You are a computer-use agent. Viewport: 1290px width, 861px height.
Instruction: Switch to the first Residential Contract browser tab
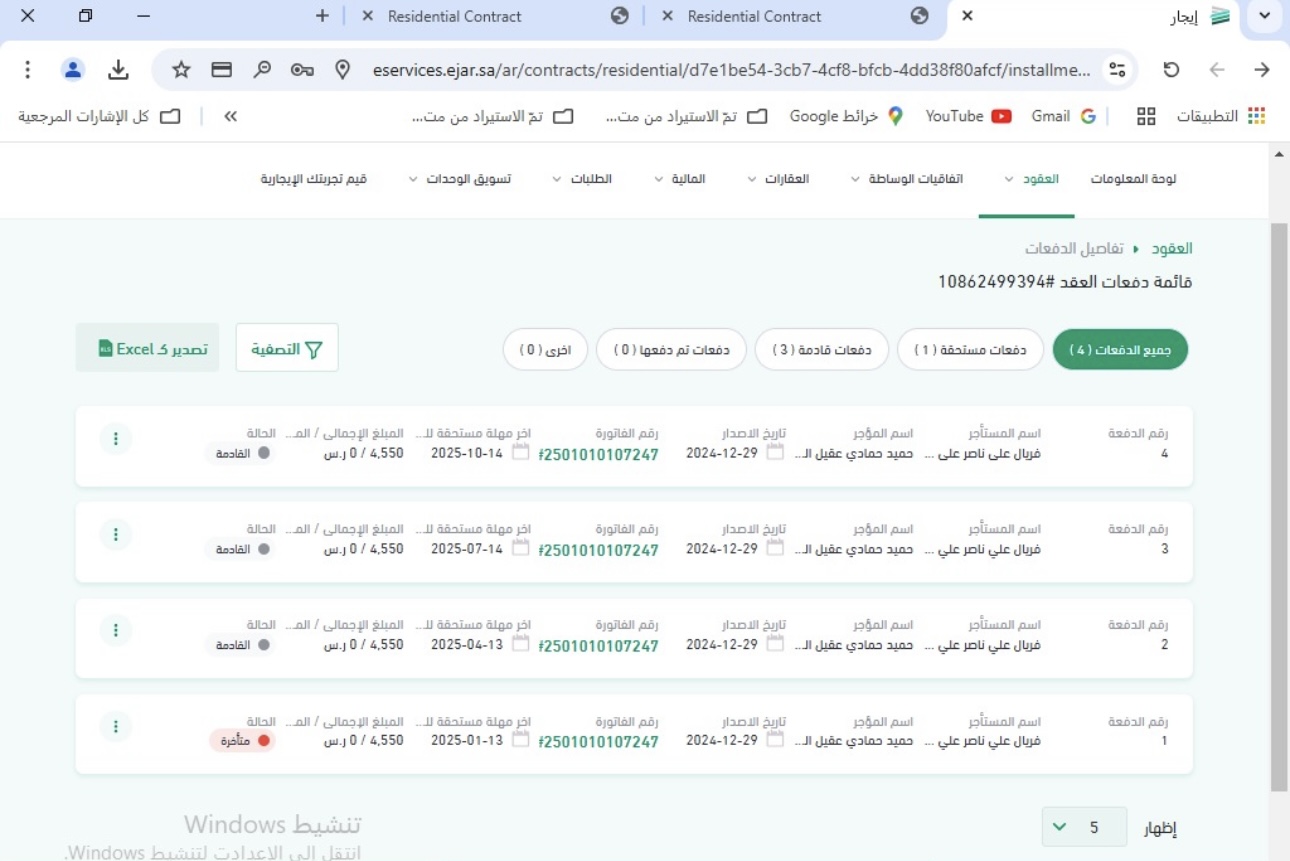pyautogui.click(x=754, y=16)
